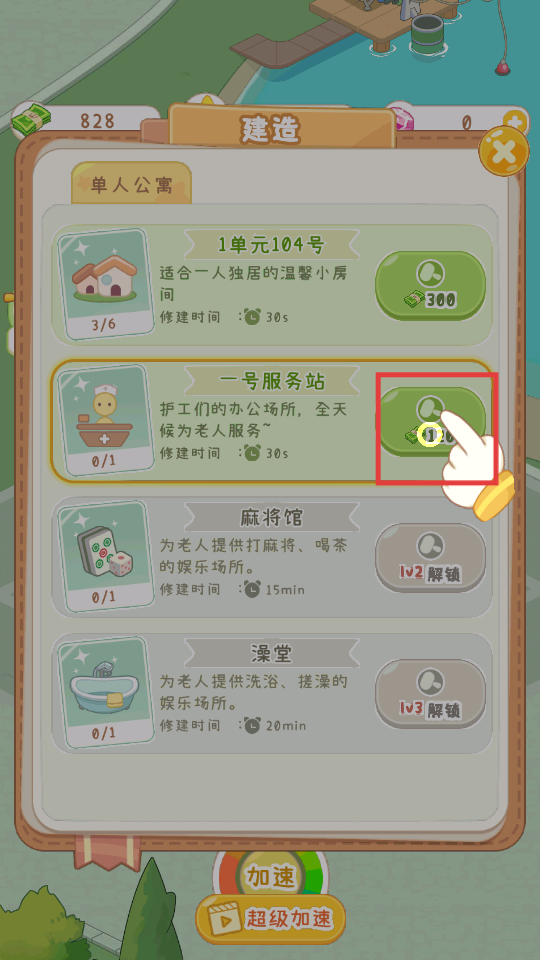This screenshot has width=540, height=960.
Task: Tap the hammer icon on 300 button
Action: click(430, 274)
